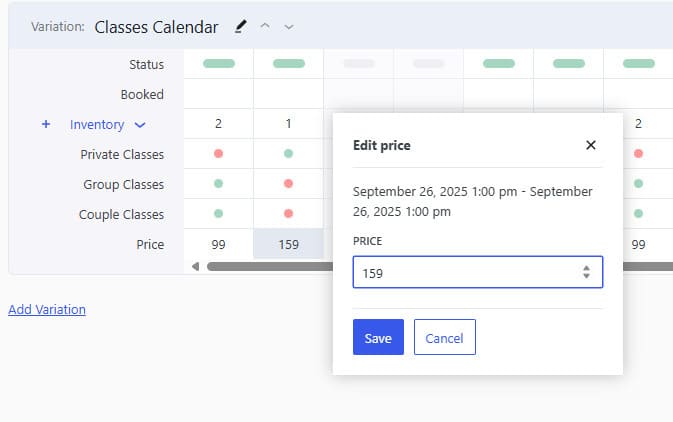673x422 pixels.
Task: Save the edited price
Action: point(378,338)
